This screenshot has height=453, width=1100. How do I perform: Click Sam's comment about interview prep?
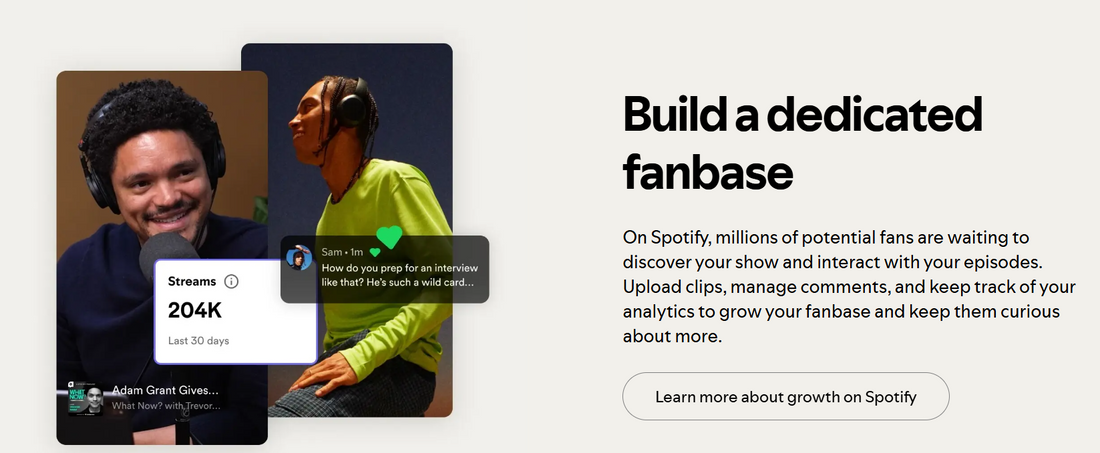point(399,276)
